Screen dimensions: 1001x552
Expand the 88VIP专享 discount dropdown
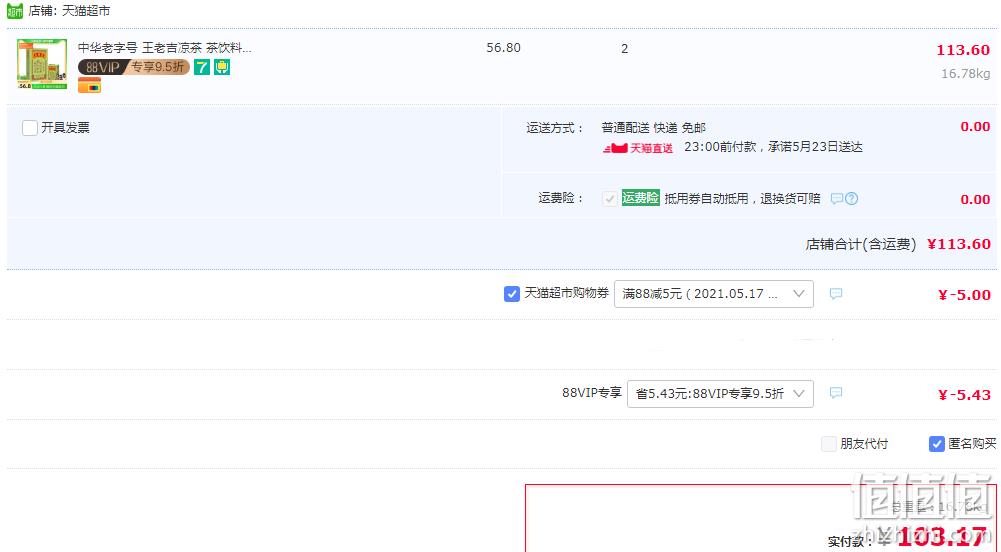[720, 394]
